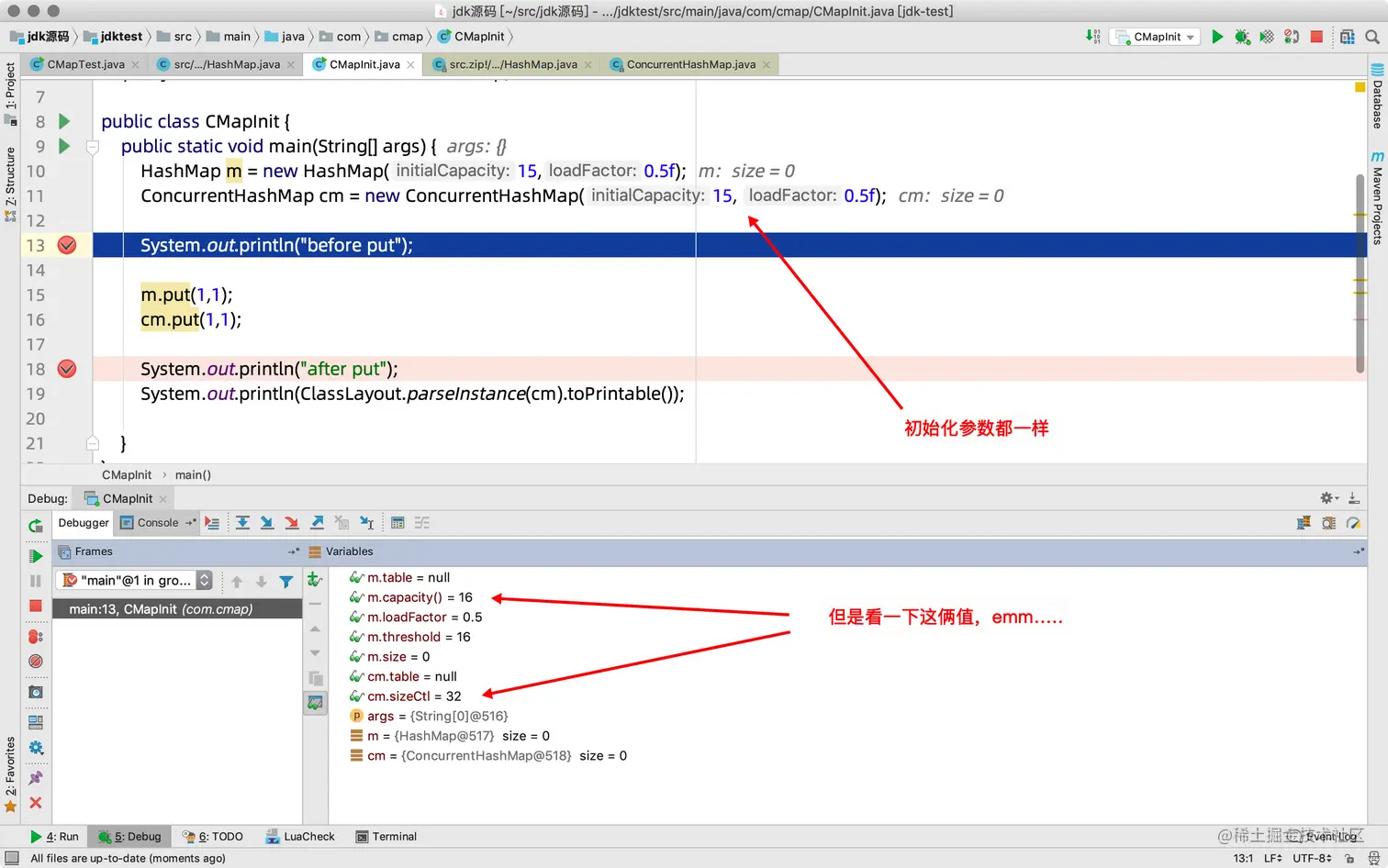Click the Build Project icon in the top toolbar
Screen dimensions: 1388x868
(1092, 37)
